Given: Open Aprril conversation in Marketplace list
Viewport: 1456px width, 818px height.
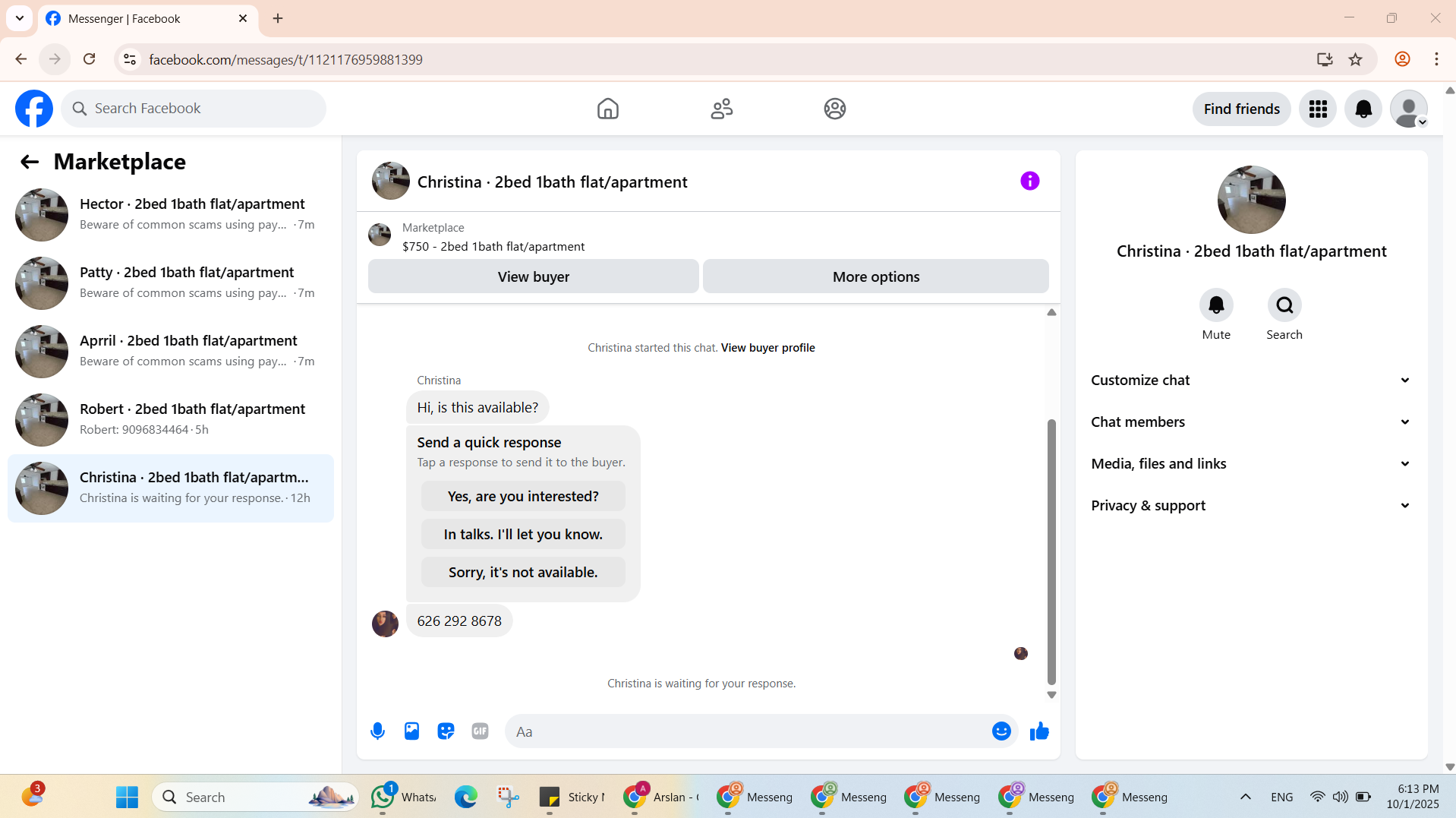Looking at the screenshot, I should click(x=171, y=352).
